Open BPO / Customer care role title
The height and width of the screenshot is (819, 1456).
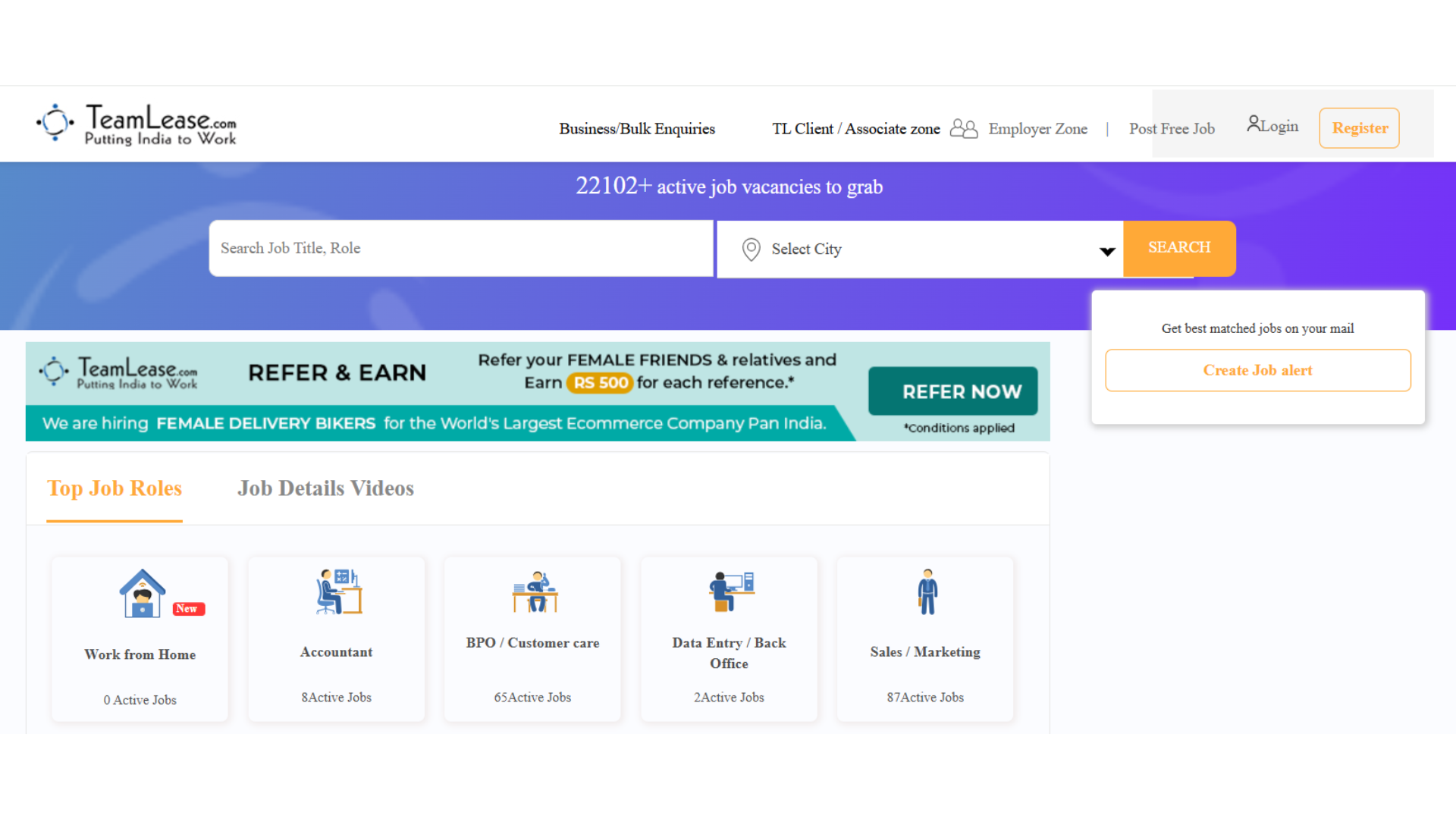(533, 643)
